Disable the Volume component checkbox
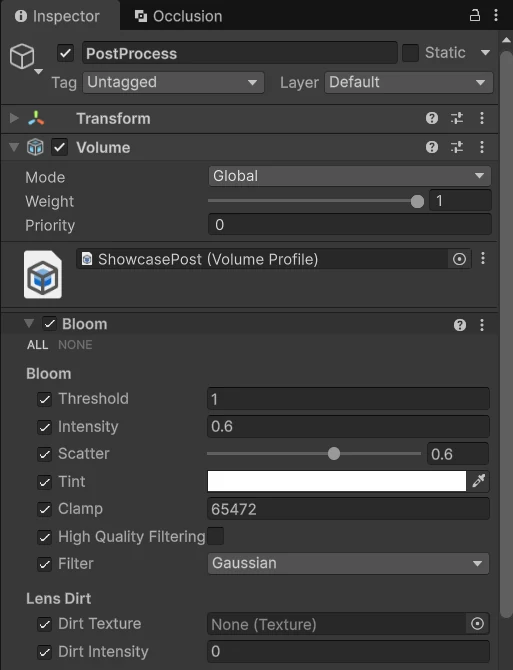Viewport: 513px width, 670px height. click(x=59, y=147)
